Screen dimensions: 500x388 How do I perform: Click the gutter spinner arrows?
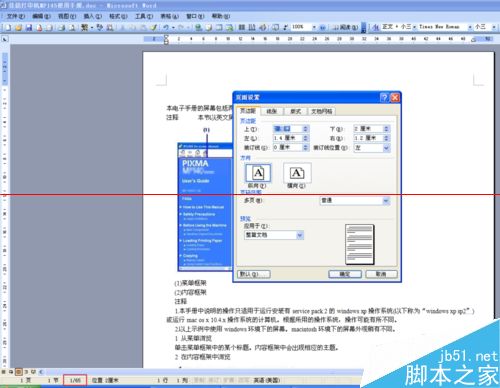click(x=306, y=147)
